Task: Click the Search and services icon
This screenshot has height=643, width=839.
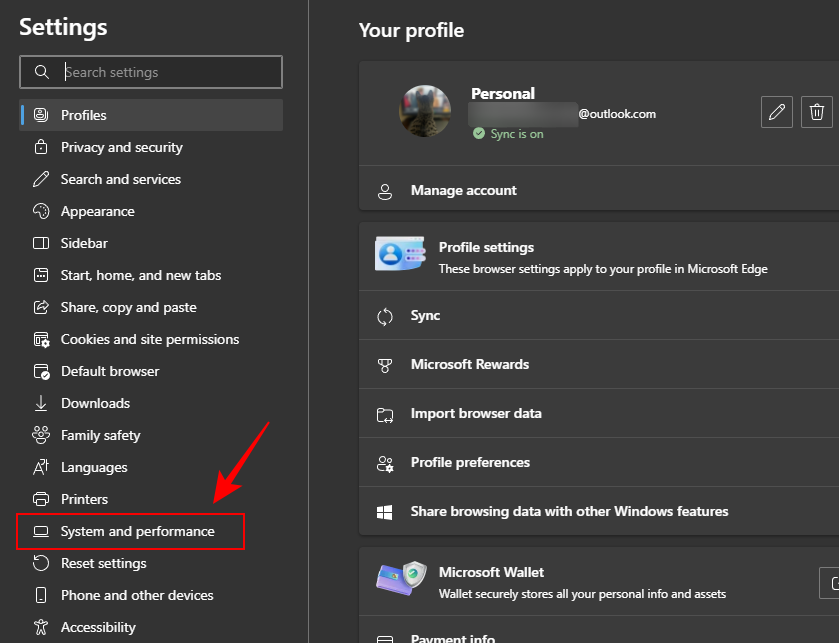Action: 41,179
